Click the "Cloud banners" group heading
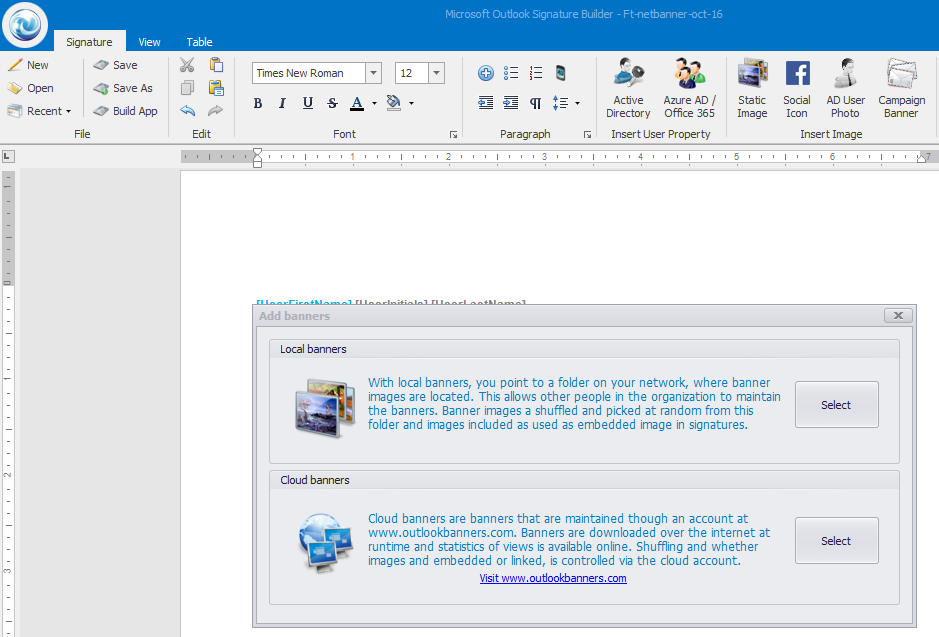Viewport: 939px width, 637px height. point(315,480)
